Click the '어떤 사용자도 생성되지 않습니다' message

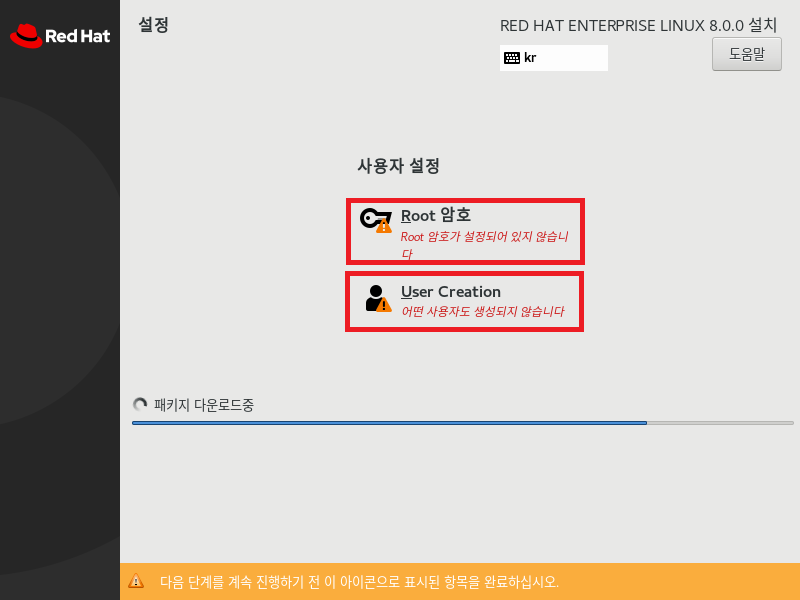point(483,311)
